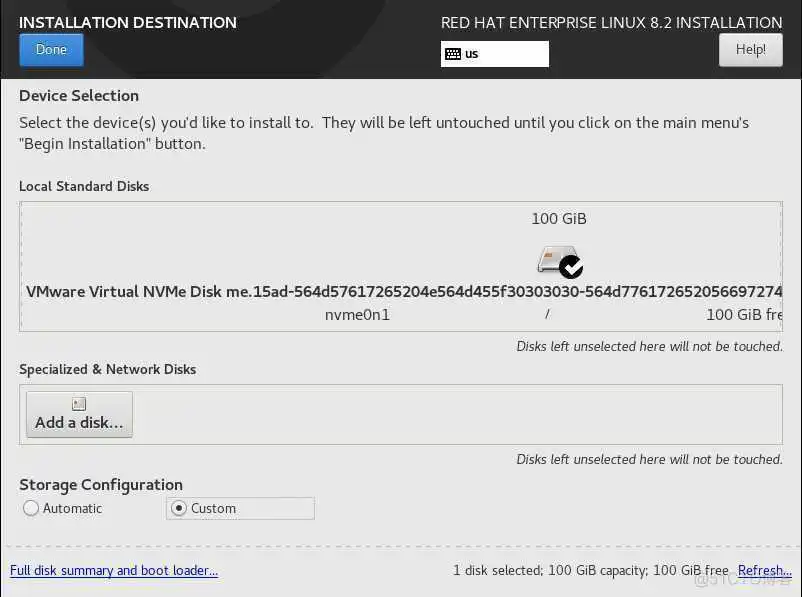Click RED HAT ENTERPRISE LINUX 8.2 INSTALLATION text
Screen dimensions: 802x597
(x=611, y=23)
